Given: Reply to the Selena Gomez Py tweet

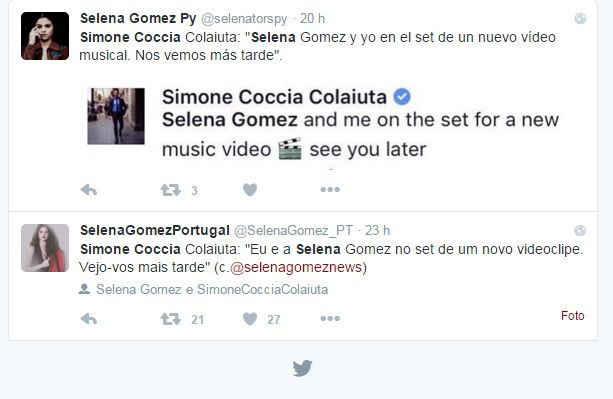Looking at the screenshot, I should click(89, 190).
